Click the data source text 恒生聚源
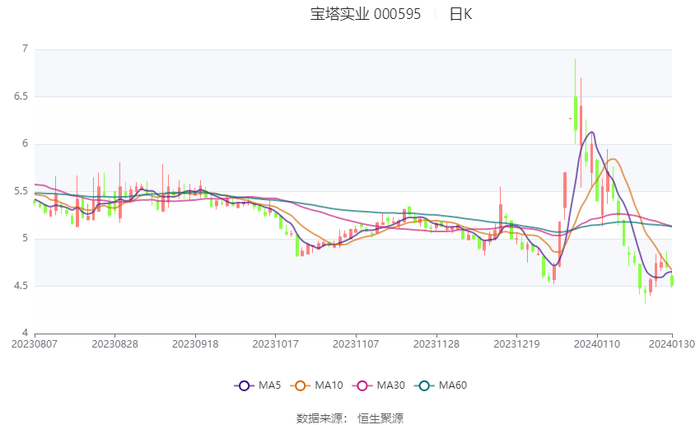 (380, 418)
